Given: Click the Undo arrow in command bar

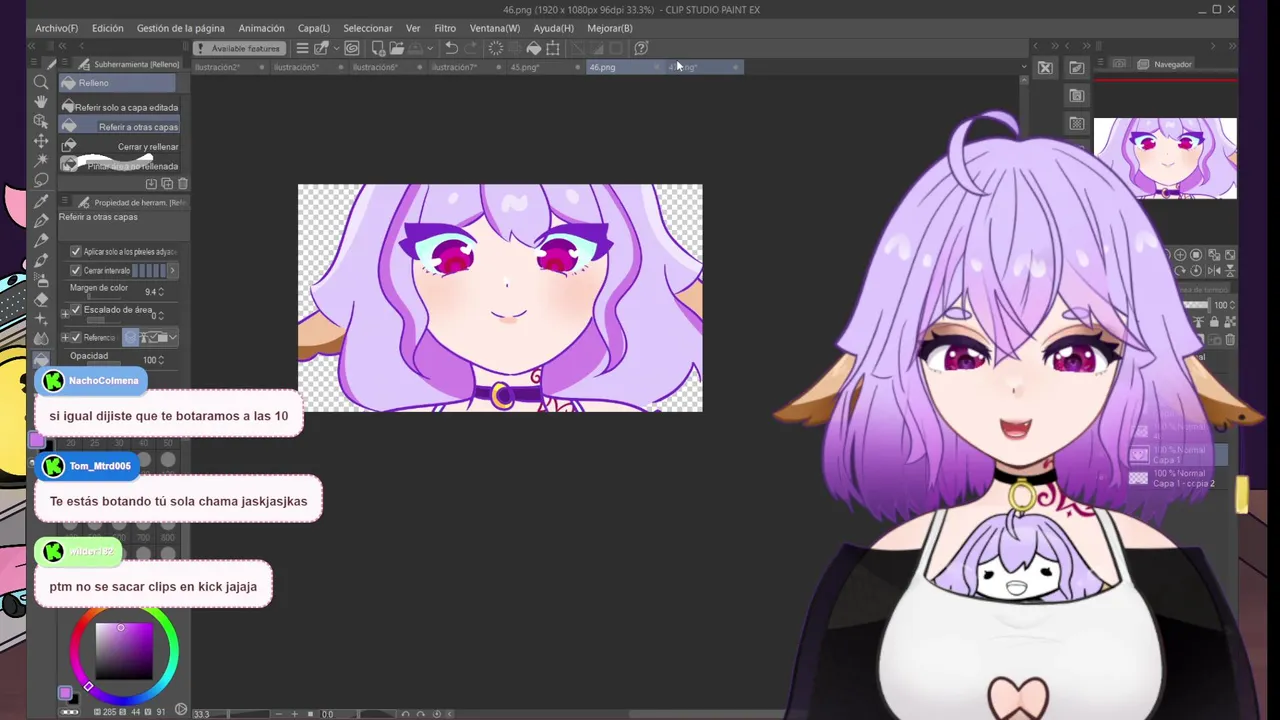Looking at the screenshot, I should pos(451,48).
